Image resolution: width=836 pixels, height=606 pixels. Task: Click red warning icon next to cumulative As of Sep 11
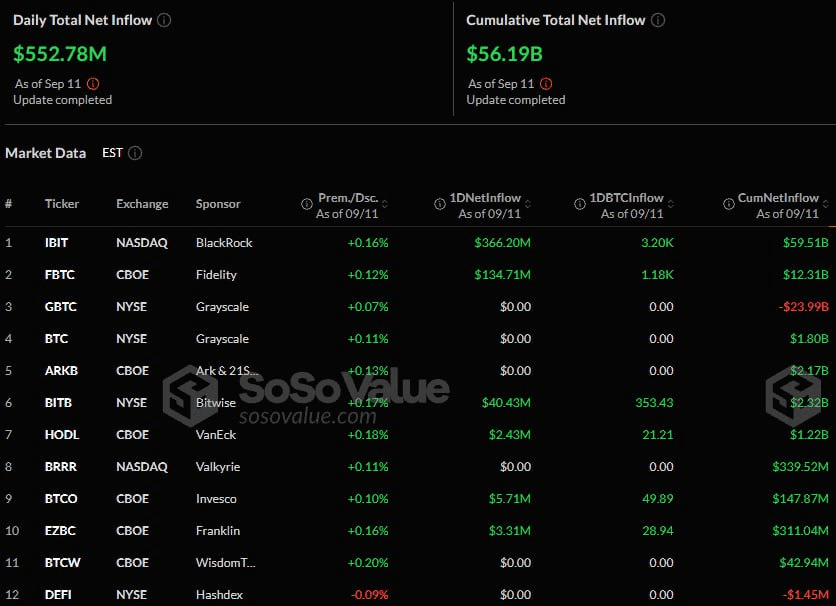(x=546, y=84)
